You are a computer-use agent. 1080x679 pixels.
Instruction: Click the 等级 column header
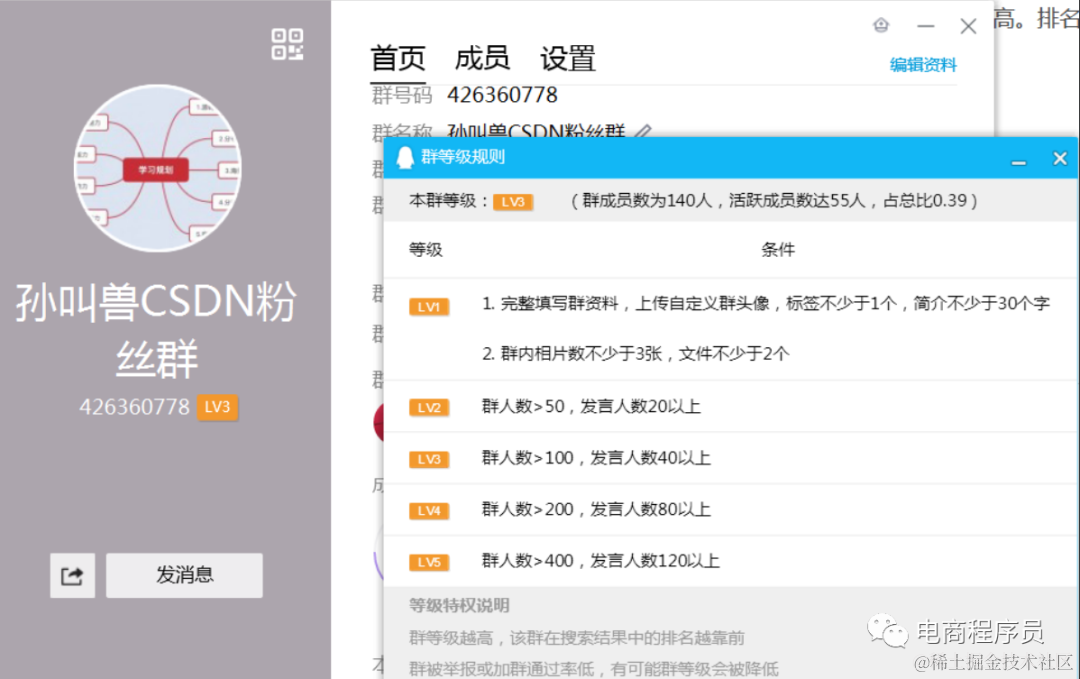pos(426,250)
